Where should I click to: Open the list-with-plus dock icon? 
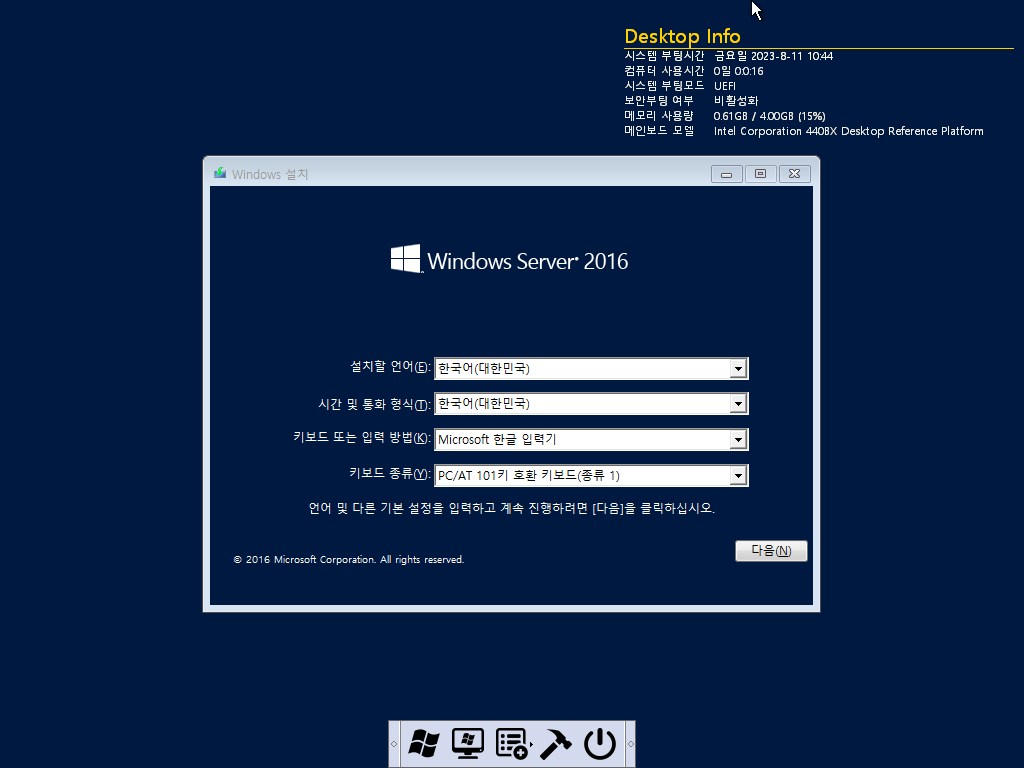click(x=513, y=743)
